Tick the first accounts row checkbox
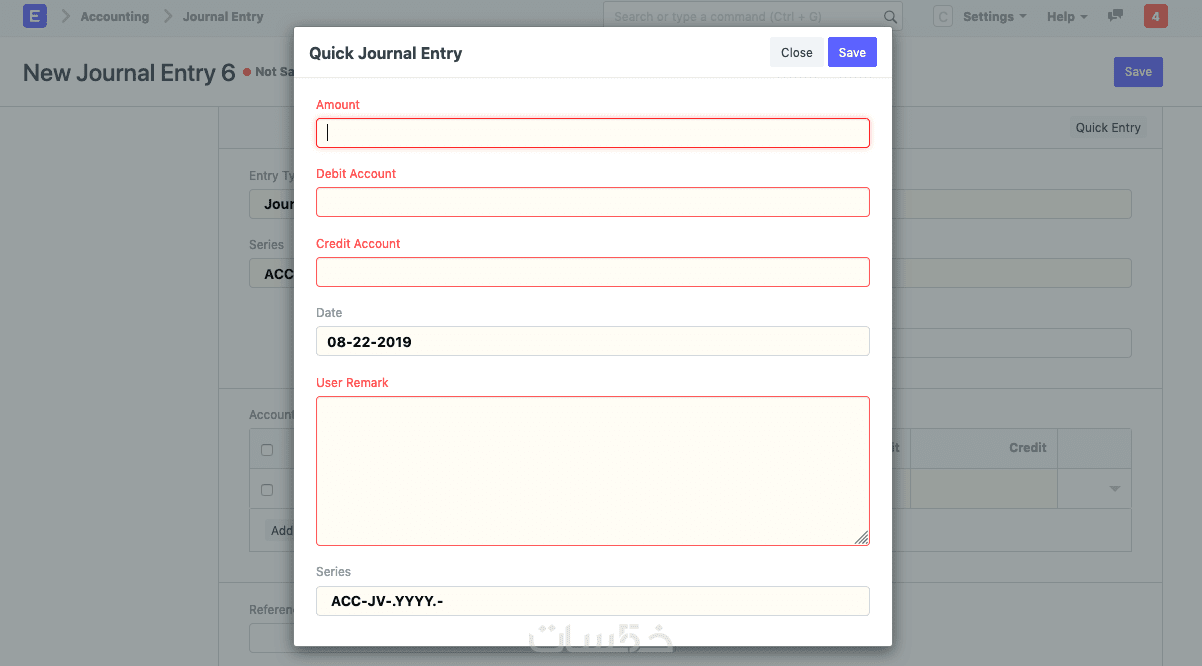Screen dimensions: 1202x666 click(267, 490)
